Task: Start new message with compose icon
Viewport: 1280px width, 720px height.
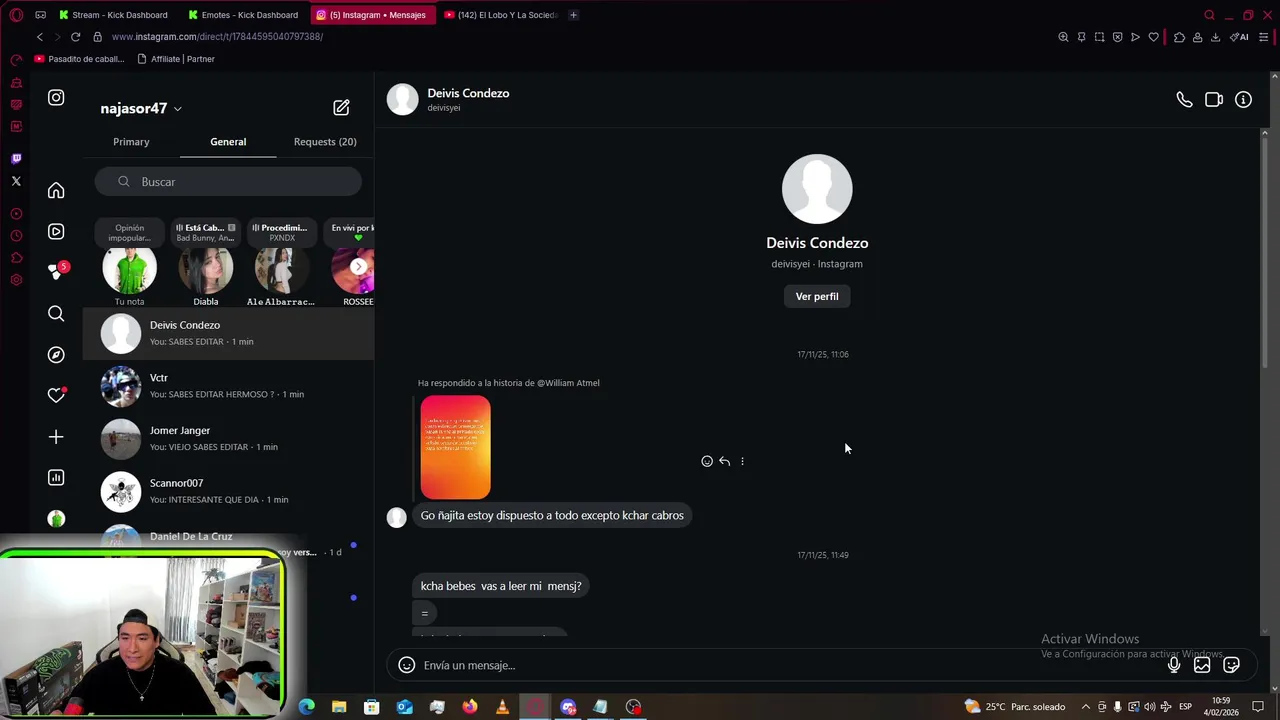Action: [341, 107]
